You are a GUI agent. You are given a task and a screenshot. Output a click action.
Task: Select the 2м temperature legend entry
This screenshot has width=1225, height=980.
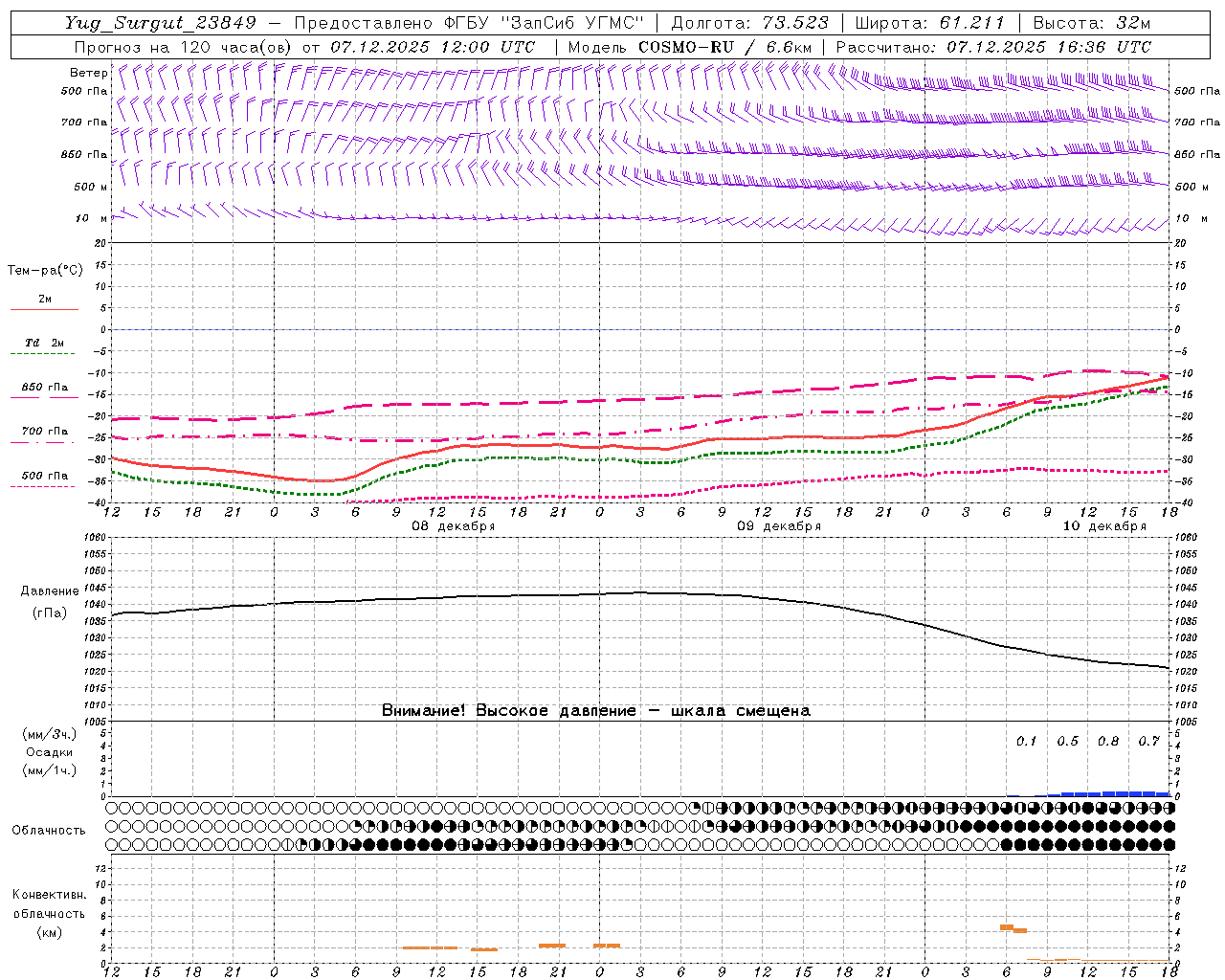[45, 300]
